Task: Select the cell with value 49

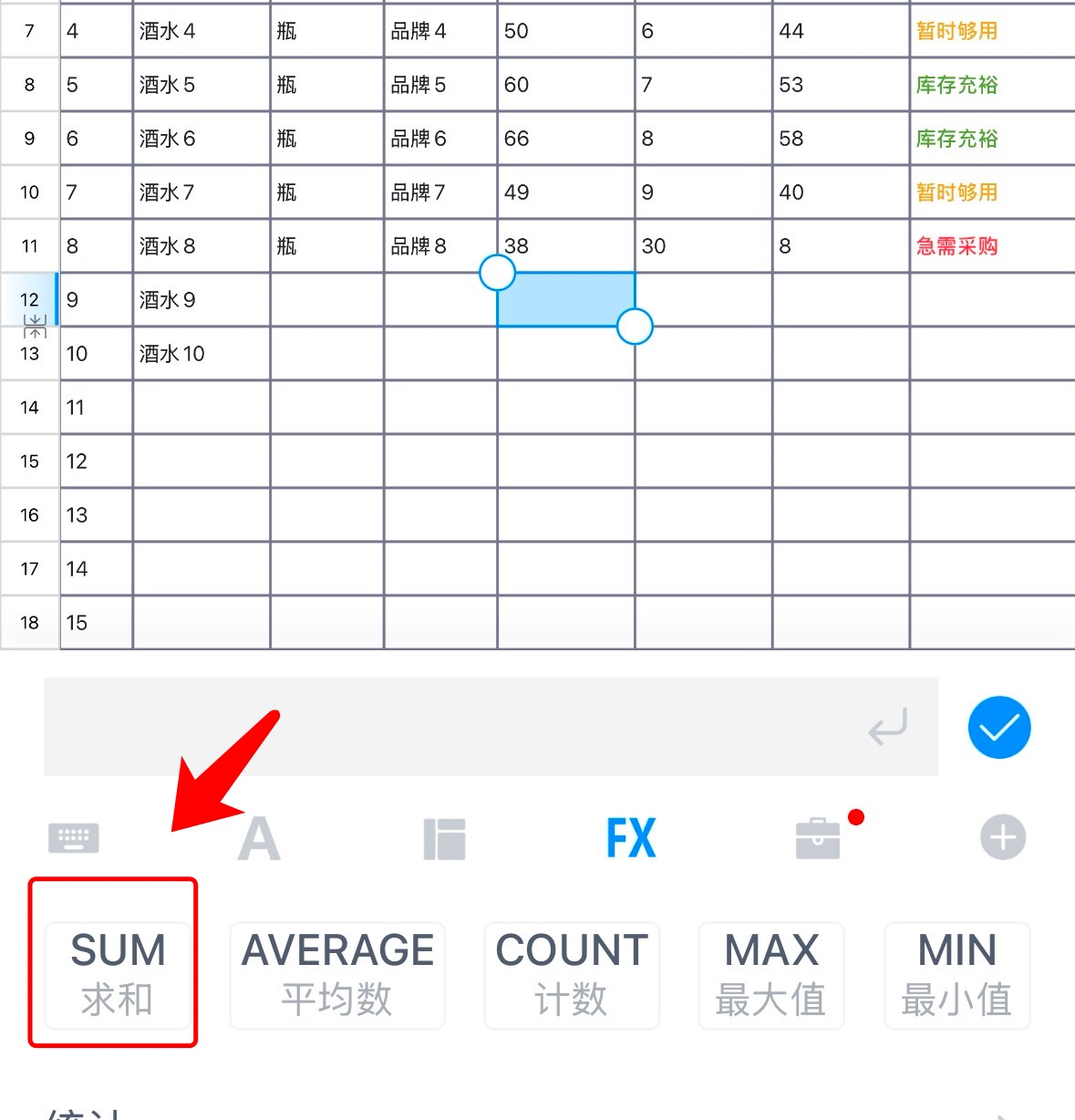Action: (566, 192)
